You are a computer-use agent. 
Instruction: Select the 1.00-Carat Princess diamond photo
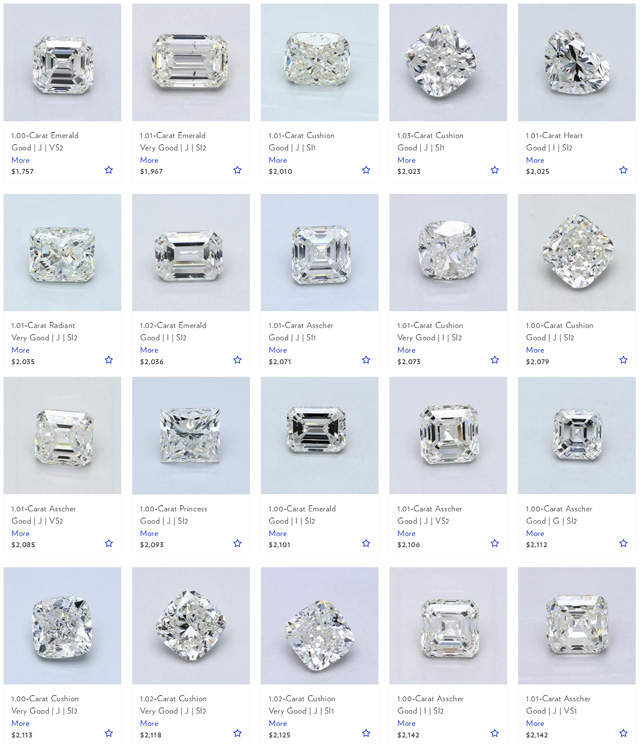pos(191,436)
